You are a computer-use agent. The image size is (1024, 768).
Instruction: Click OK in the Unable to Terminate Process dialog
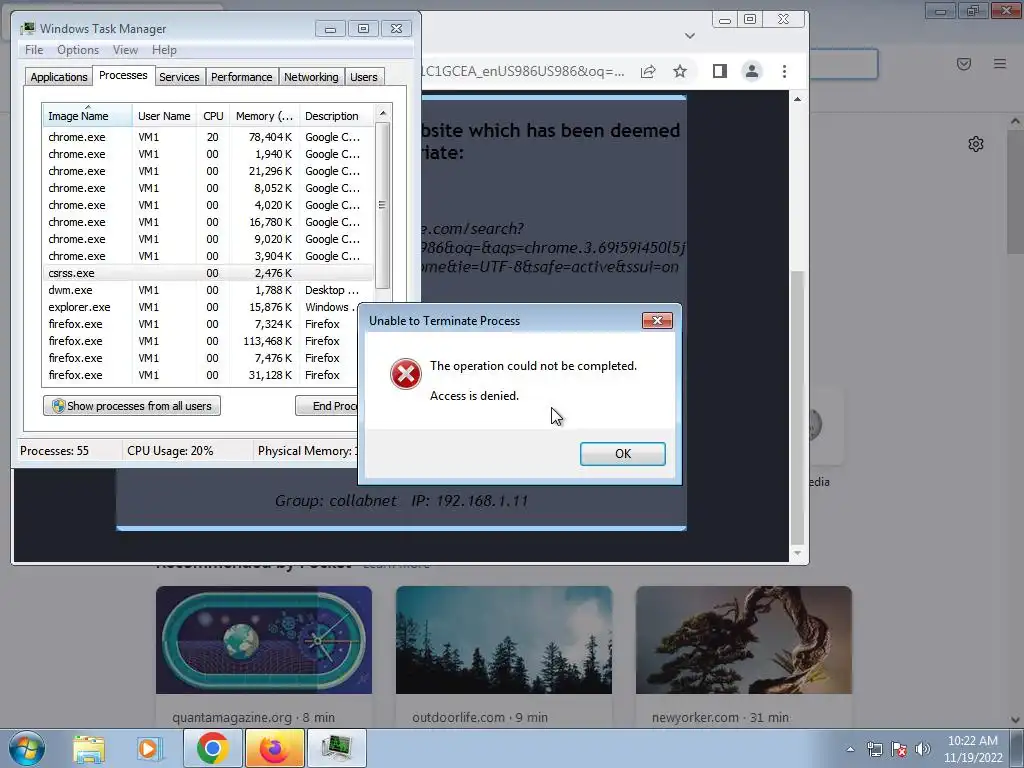[622, 454]
